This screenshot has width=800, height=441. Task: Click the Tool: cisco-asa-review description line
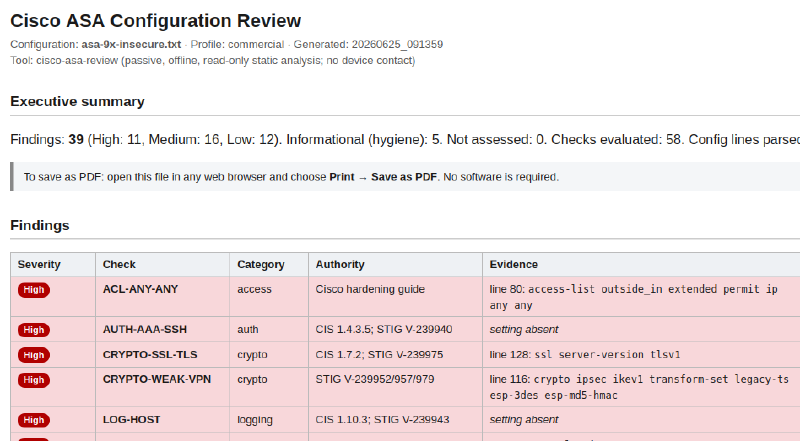[213, 61]
